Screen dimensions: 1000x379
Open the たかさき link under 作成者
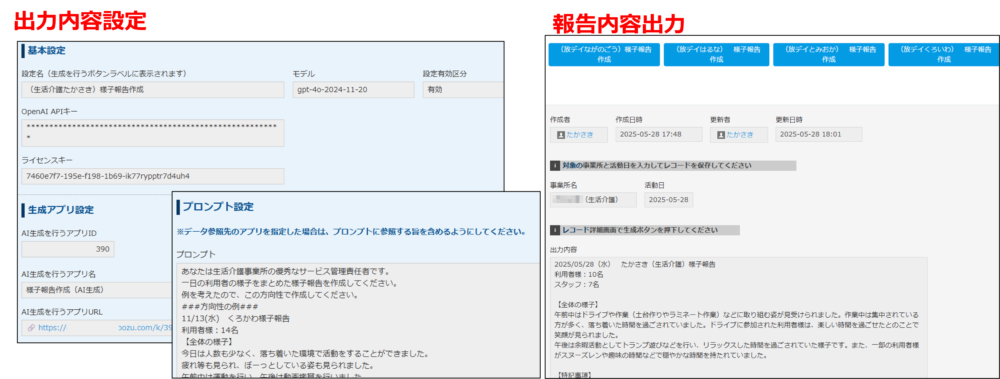click(580, 135)
